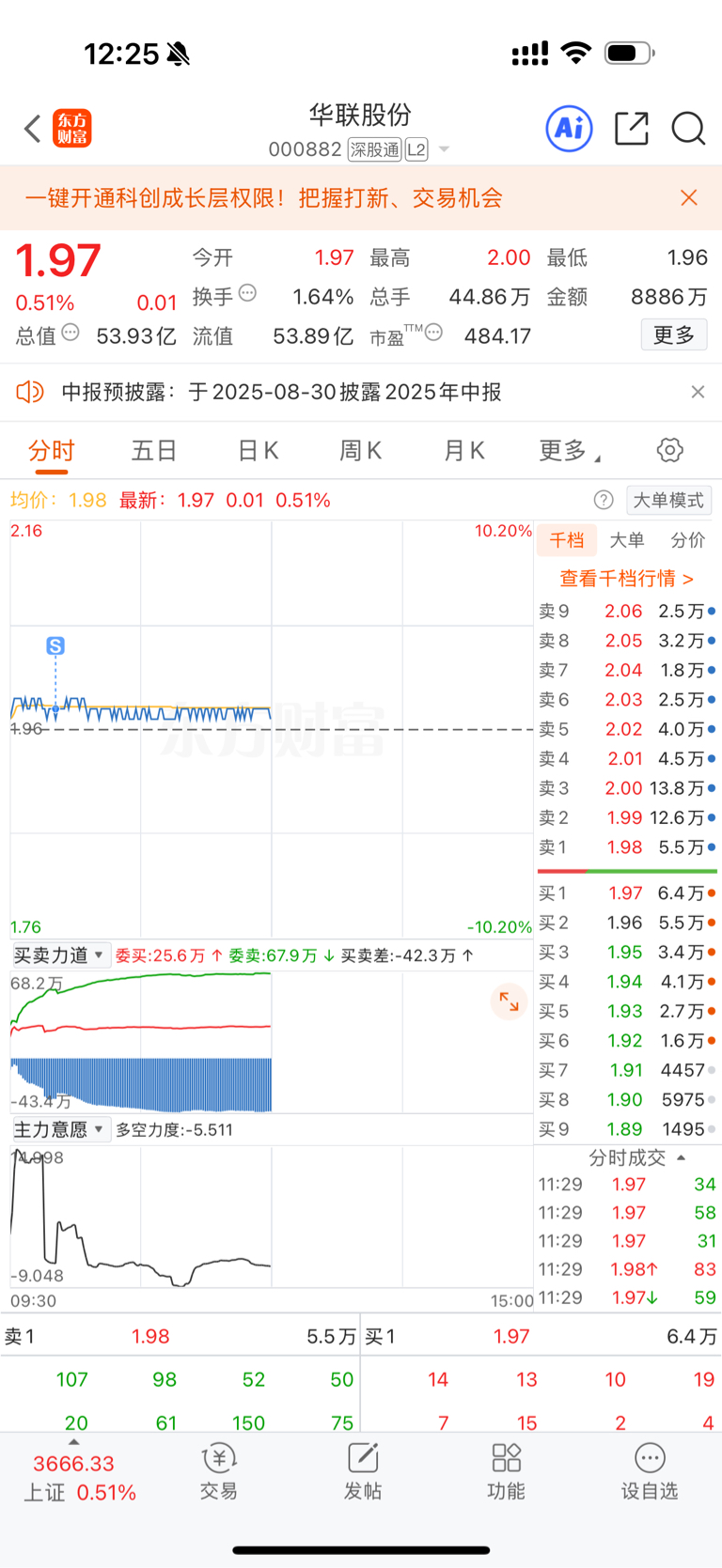Open the 买卖力道 indicator dropdown
The width and height of the screenshot is (722, 1568).
point(60,955)
